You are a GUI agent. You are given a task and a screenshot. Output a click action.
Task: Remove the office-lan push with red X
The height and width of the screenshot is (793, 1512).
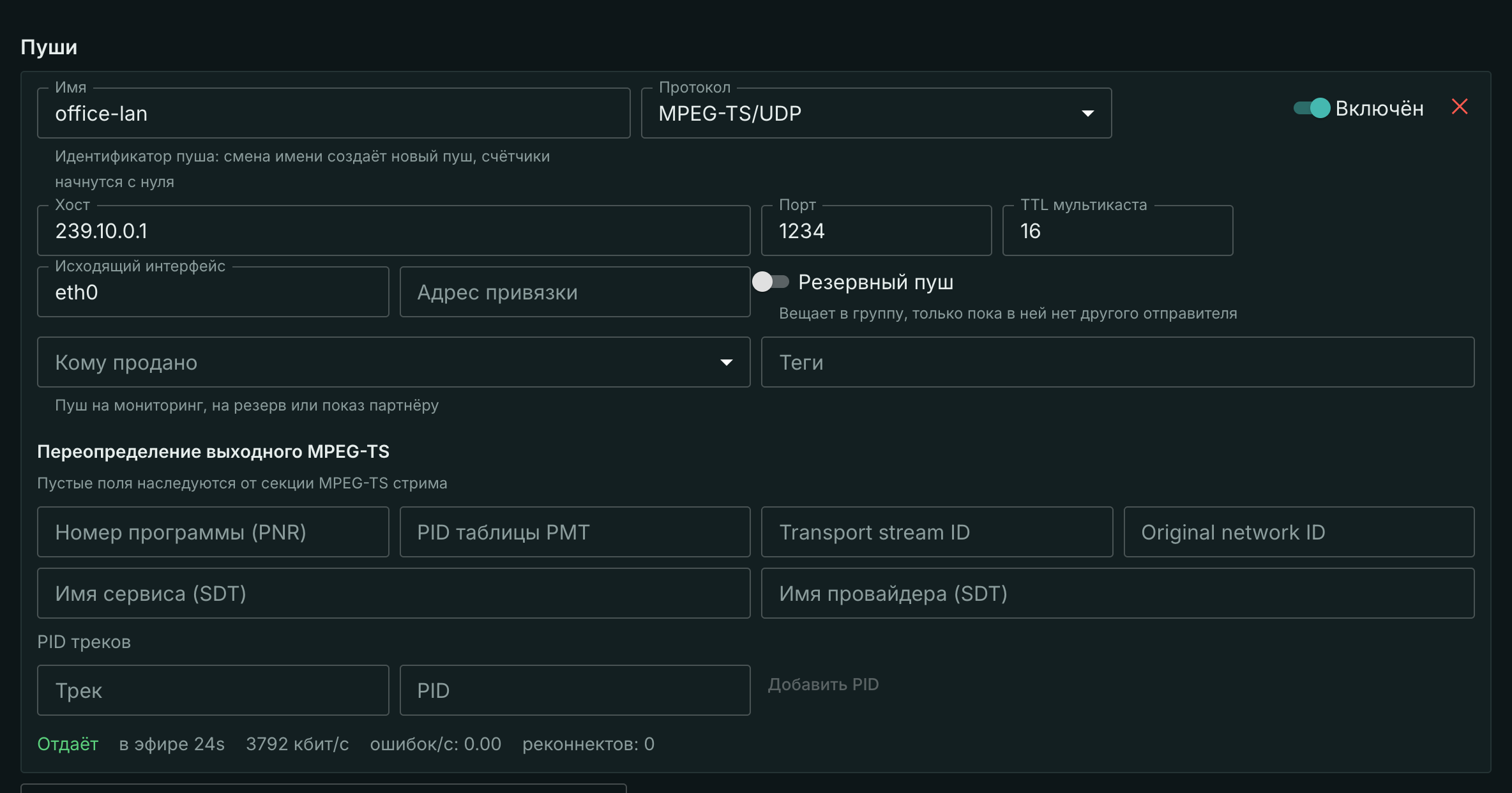pyautogui.click(x=1460, y=107)
